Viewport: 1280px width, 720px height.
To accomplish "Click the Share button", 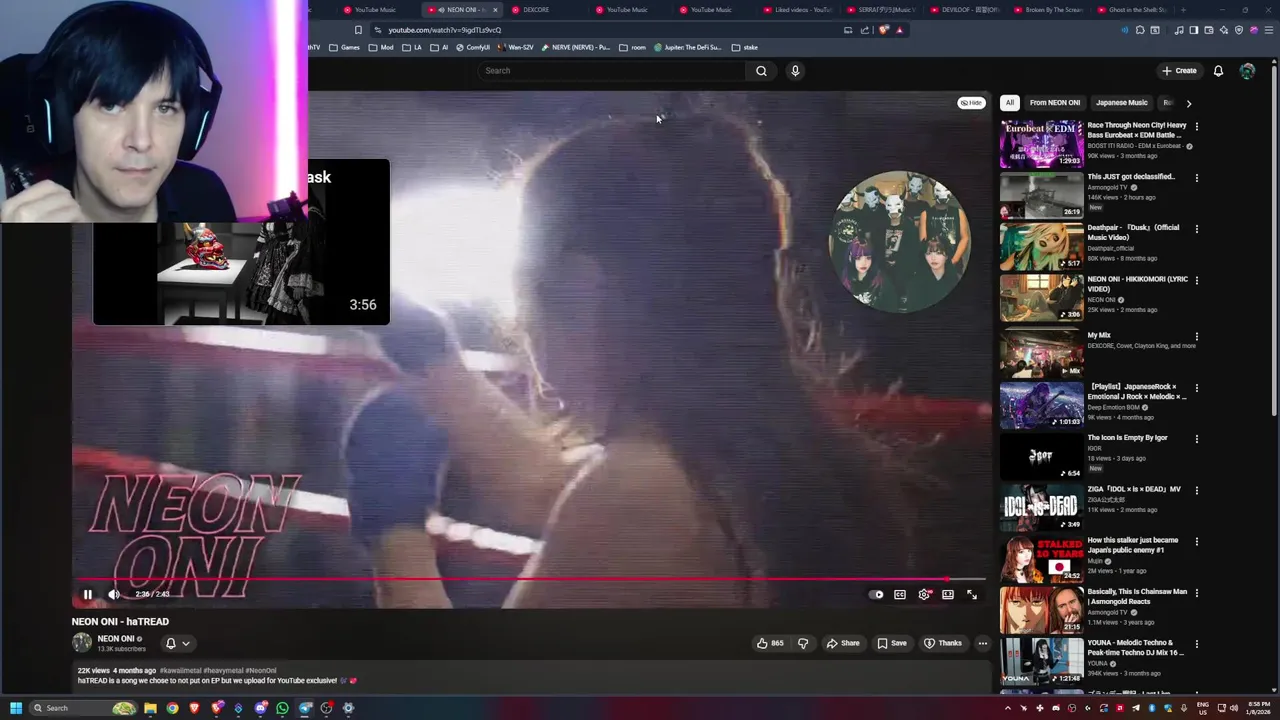I will pyautogui.click(x=843, y=643).
